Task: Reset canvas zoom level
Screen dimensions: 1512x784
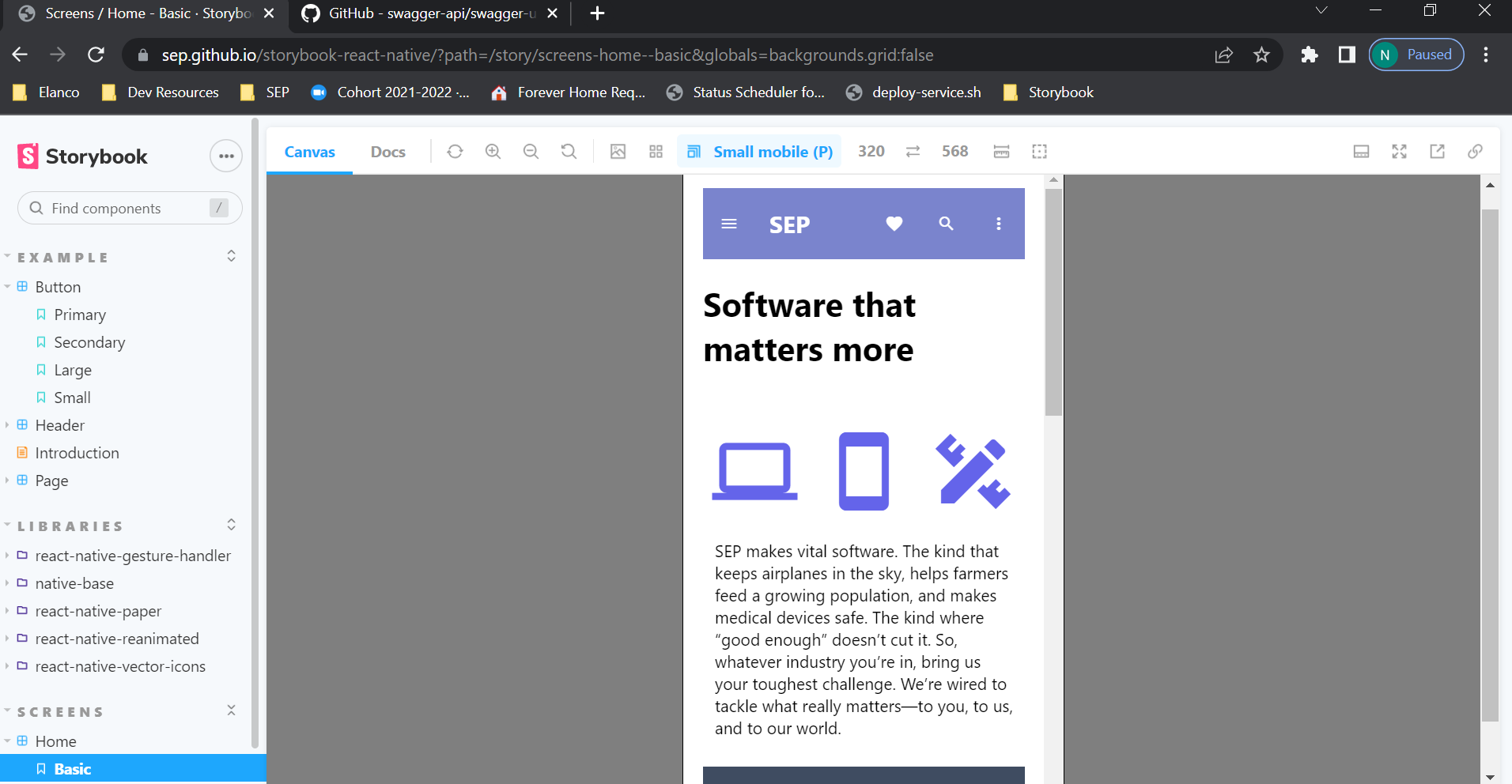Action: pos(569,152)
